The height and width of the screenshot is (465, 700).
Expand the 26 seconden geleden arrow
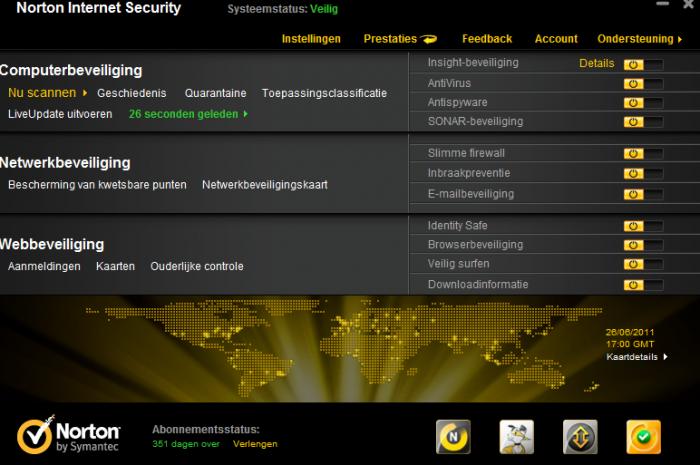click(x=246, y=114)
